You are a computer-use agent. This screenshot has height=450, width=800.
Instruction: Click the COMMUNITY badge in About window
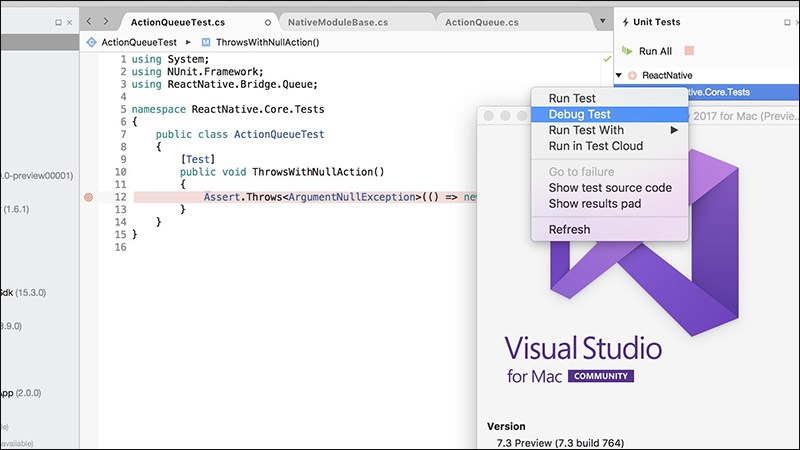coord(601,376)
